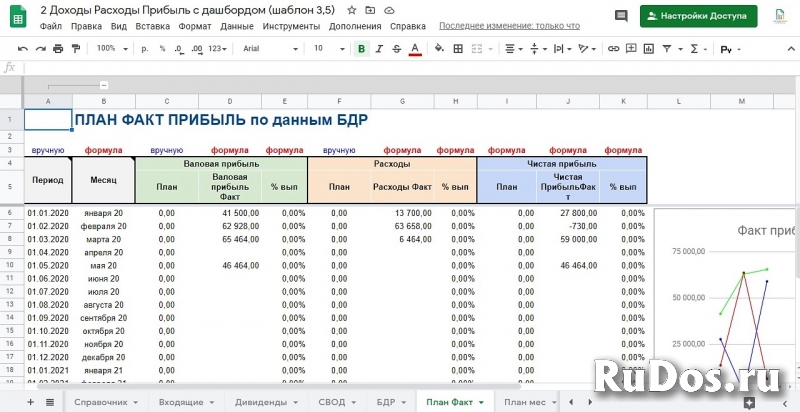Toggle italic formatting
The height and width of the screenshot is (412, 800).
click(x=379, y=48)
